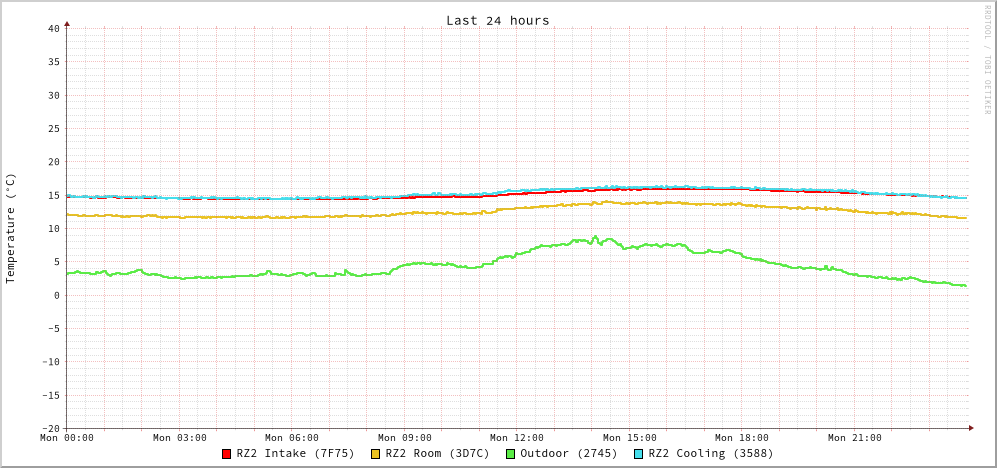Screen dimensions: 997x468
Task: Click the "Last 24 hours" graph title
Action: [498, 20]
